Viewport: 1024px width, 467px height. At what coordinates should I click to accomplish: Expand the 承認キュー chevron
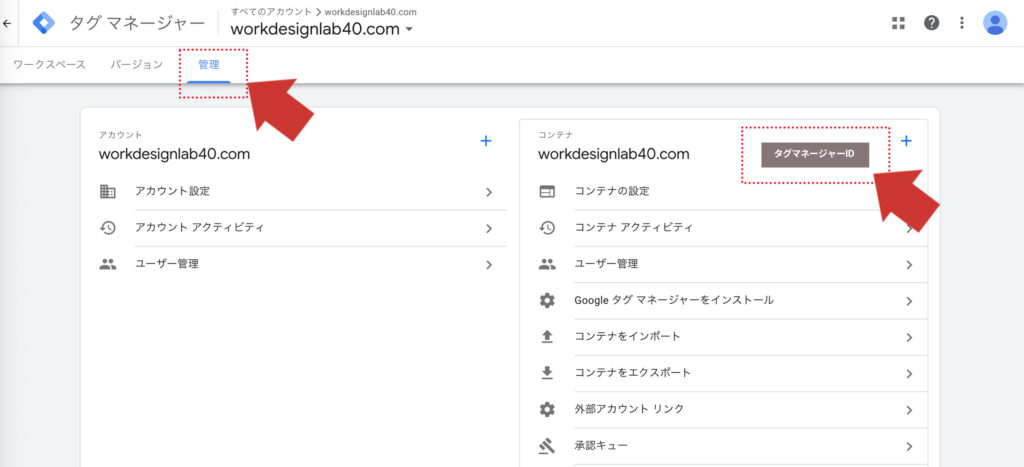pyautogui.click(x=909, y=447)
